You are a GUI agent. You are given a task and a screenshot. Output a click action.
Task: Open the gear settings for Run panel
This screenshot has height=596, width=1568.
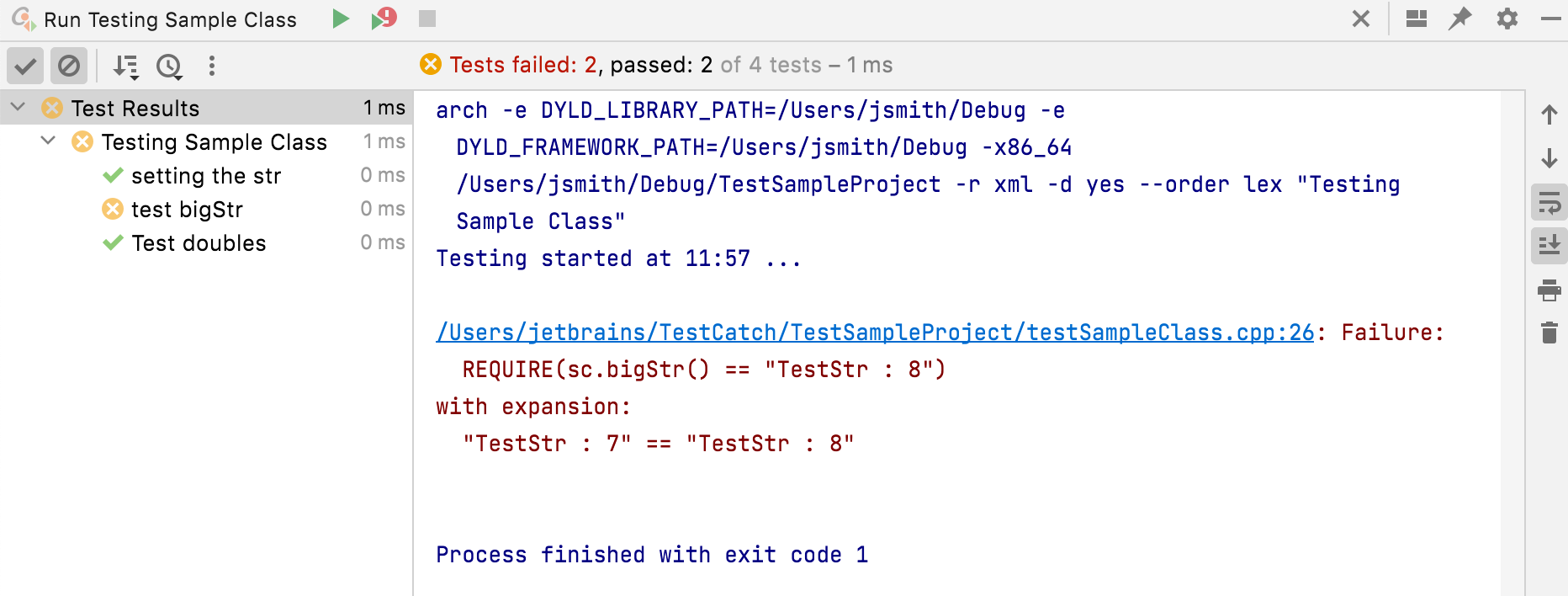pyautogui.click(x=1507, y=19)
